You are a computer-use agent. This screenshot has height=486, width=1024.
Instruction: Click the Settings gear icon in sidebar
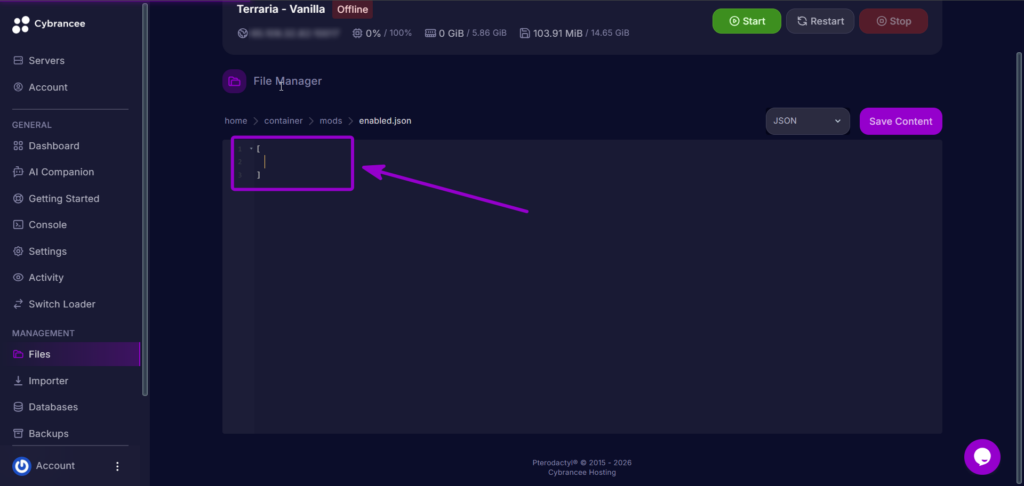point(18,251)
